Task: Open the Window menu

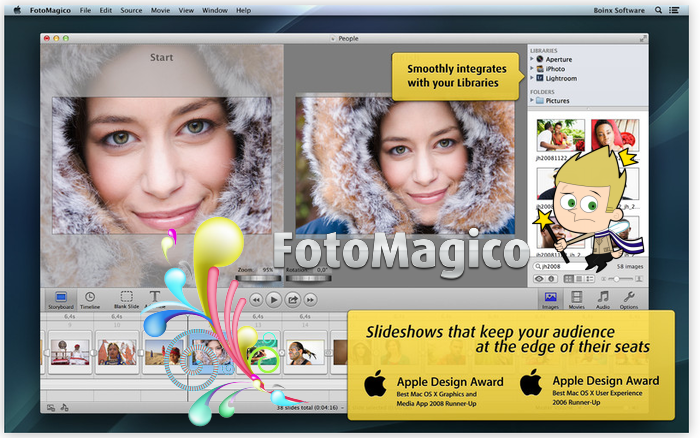Action: click(215, 10)
